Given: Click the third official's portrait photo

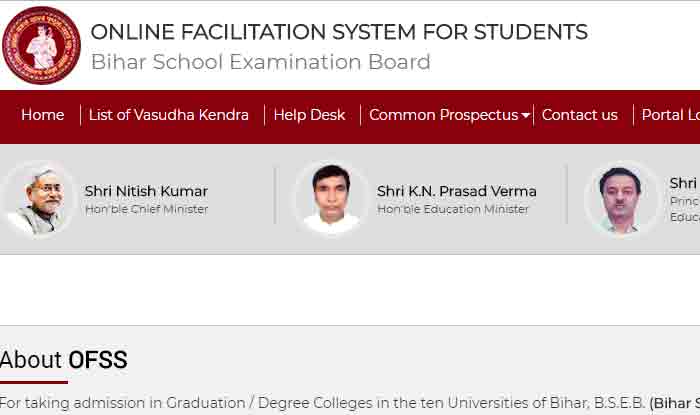Looking at the screenshot, I should (x=621, y=199).
